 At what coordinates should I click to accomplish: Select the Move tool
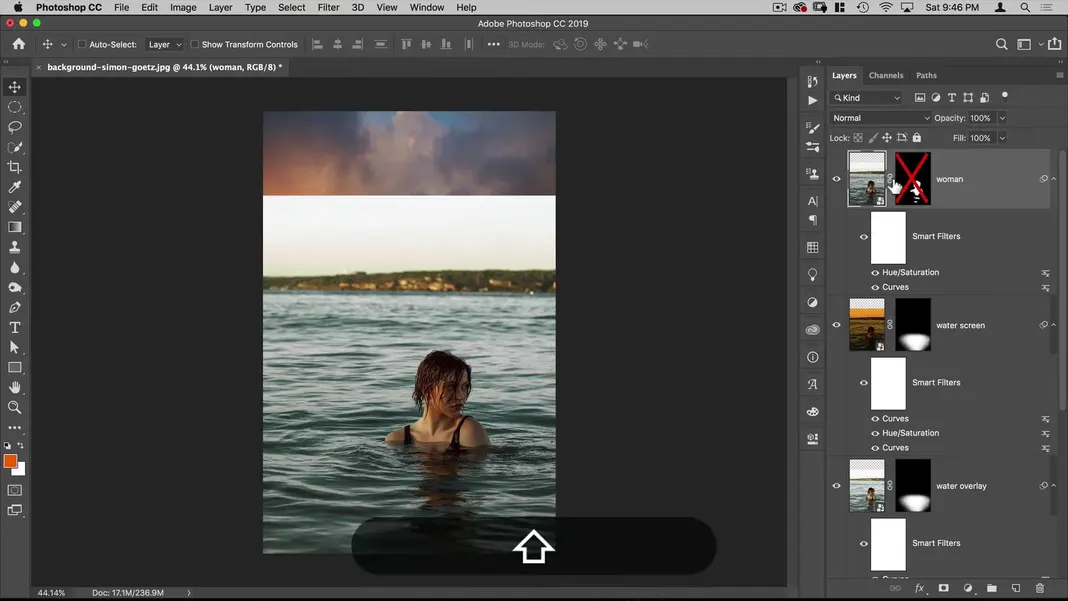14,87
